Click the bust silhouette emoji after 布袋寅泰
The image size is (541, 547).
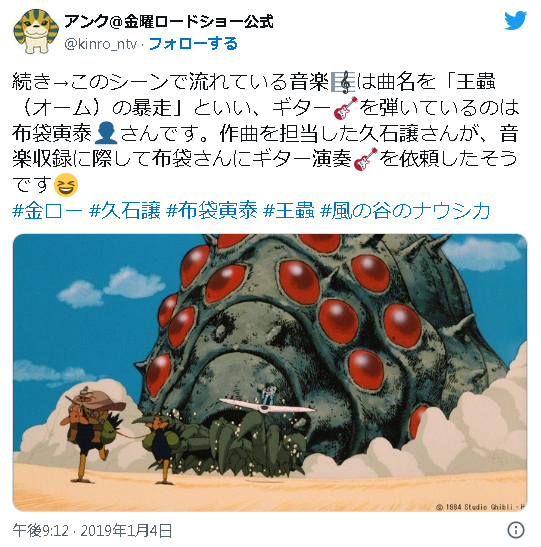pos(106,134)
